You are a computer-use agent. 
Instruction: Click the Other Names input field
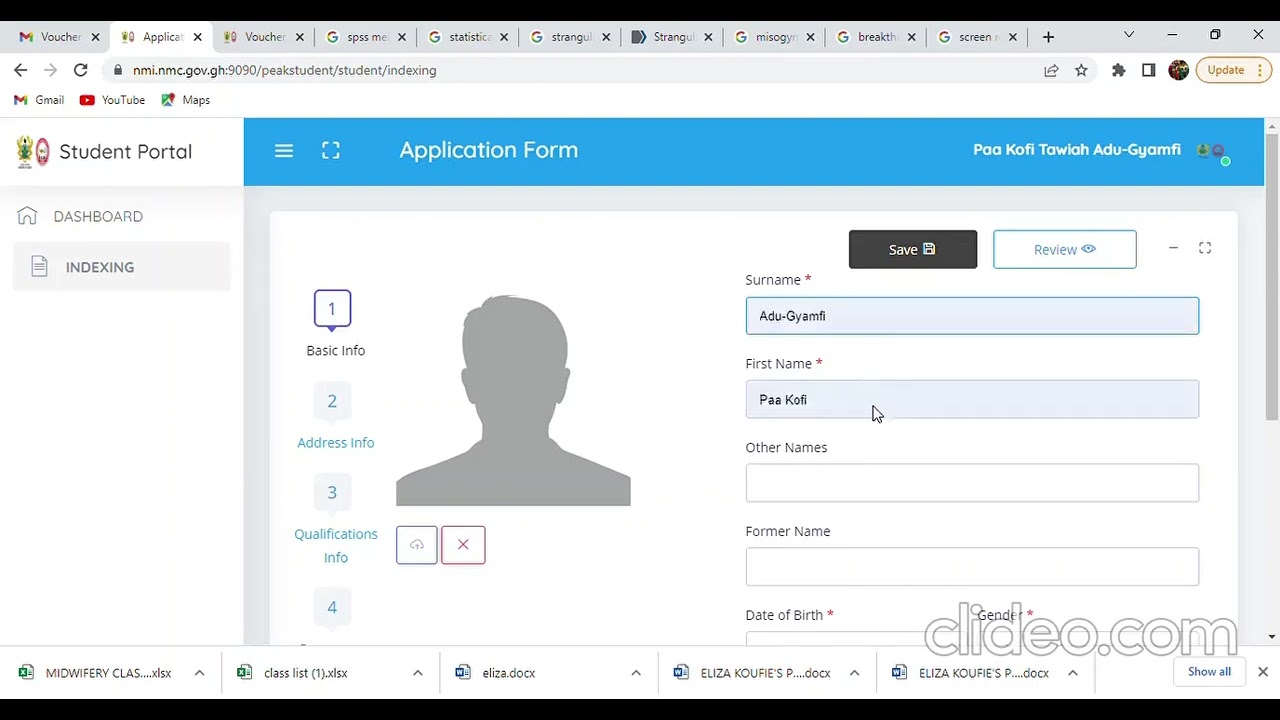click(972, 483)
